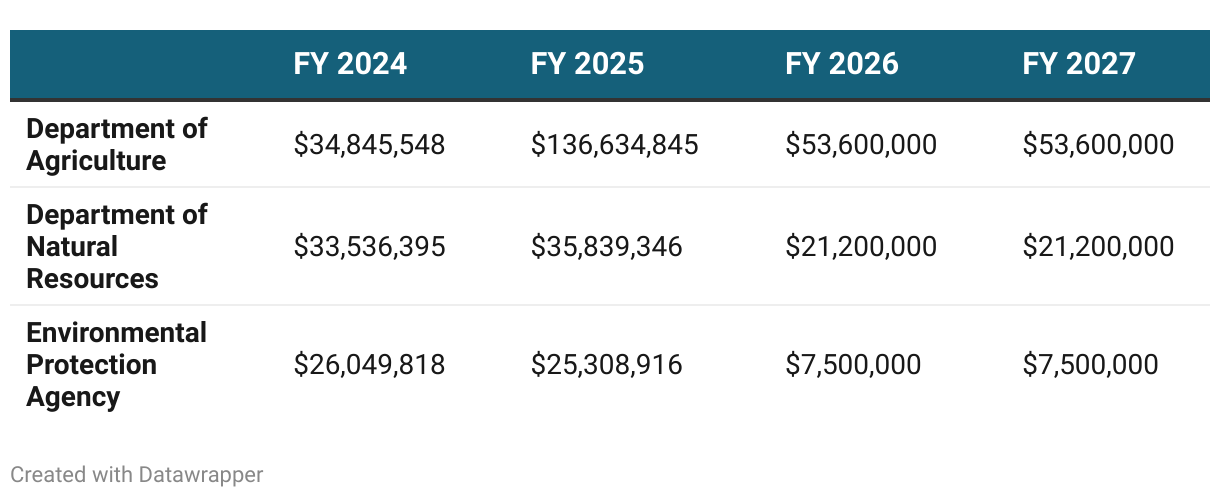Click Natural Resources FY 2026 $21,200,000 cell

point(861,246)
